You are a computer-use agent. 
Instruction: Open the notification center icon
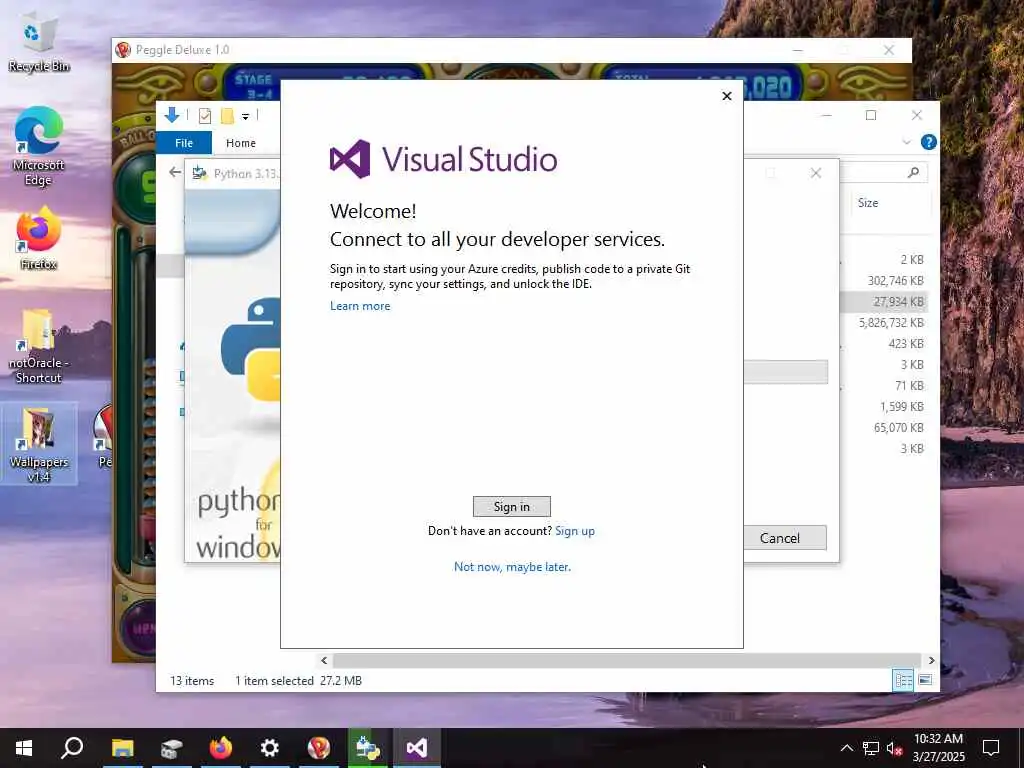(x=991, y=748)
